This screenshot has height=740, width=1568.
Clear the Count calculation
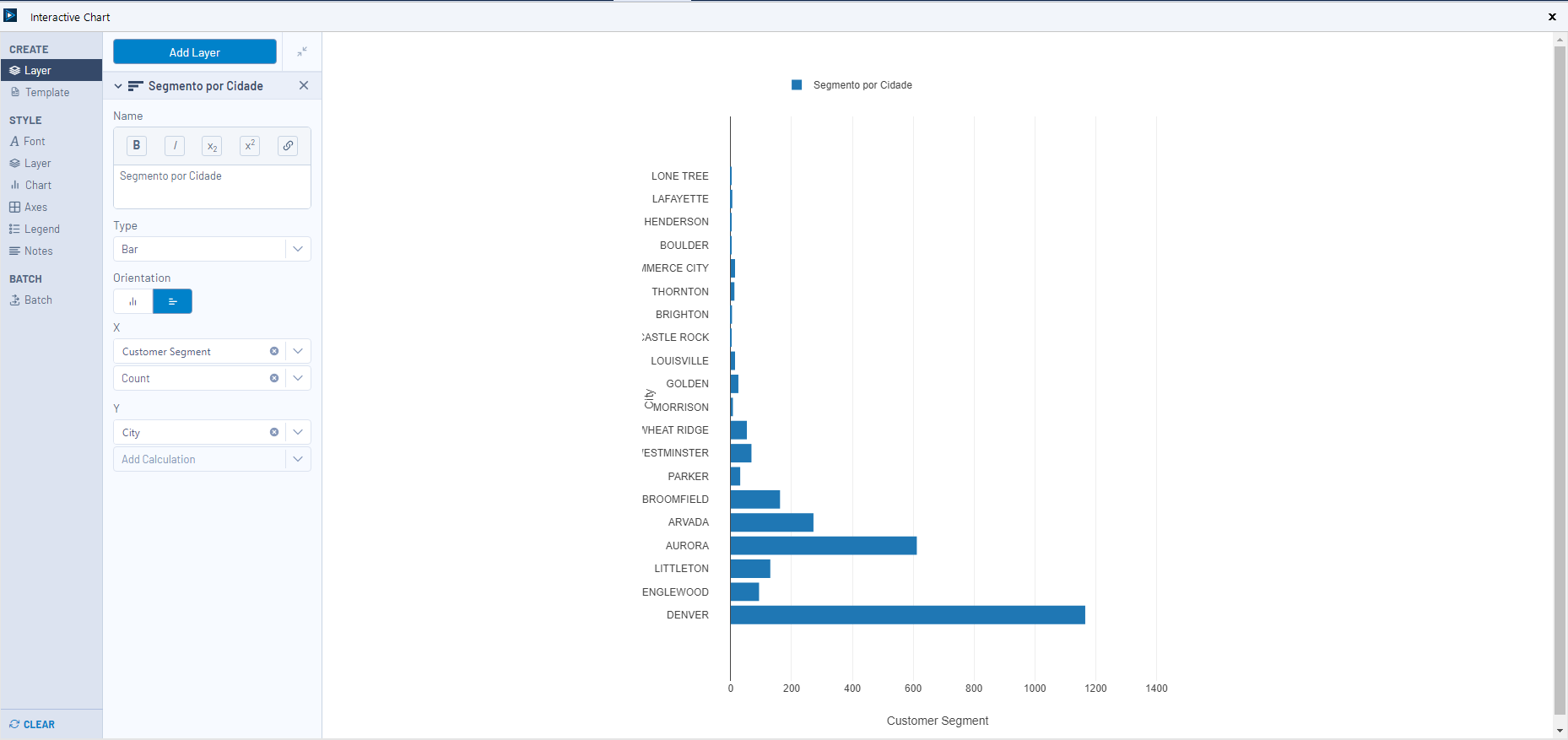click(x=274, y=378)
